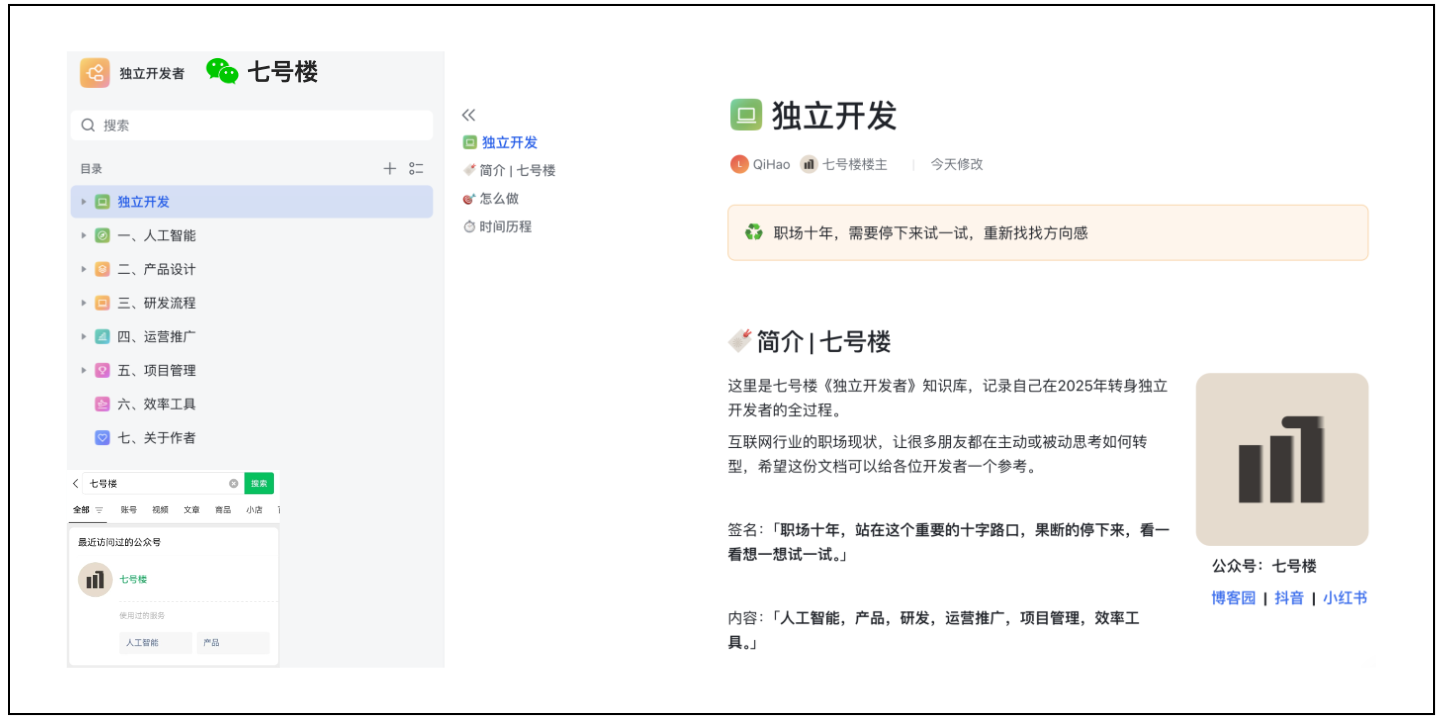This screenshot has width=1448, height=718.
Task: Click the list view icon beside 目录
Action: tap(416, 169)
